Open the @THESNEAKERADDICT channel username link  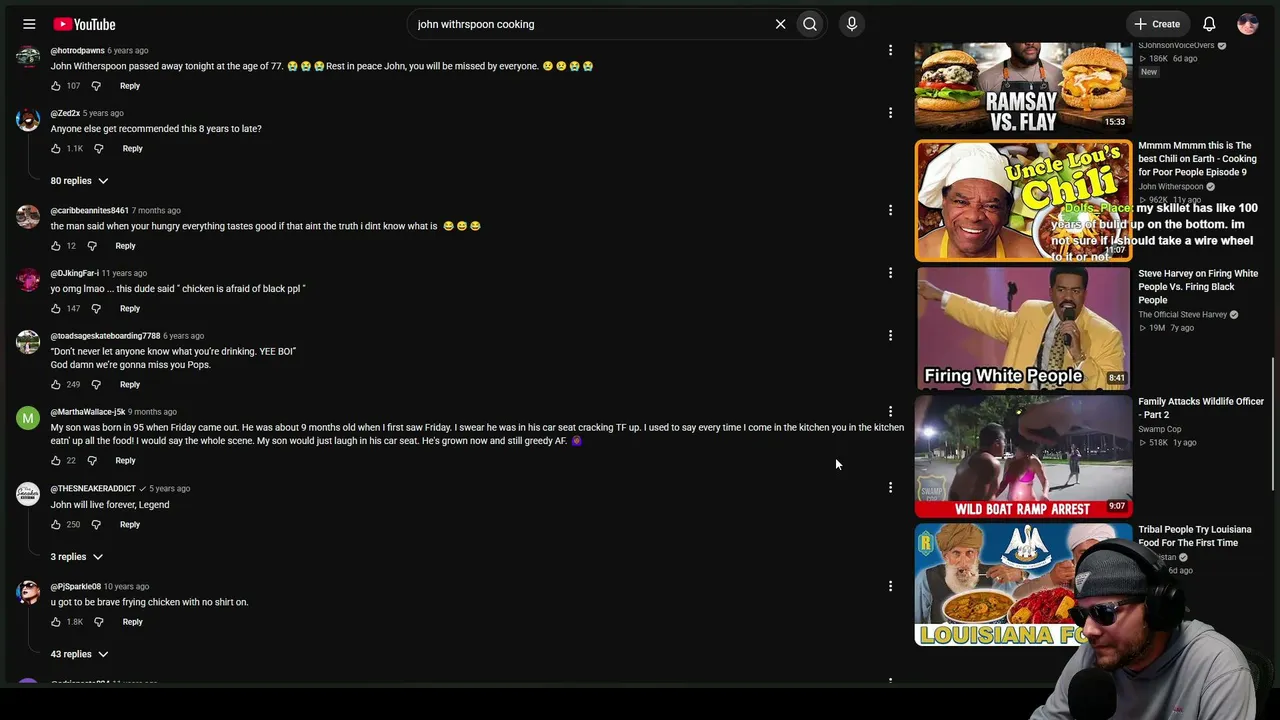[93, 489]
